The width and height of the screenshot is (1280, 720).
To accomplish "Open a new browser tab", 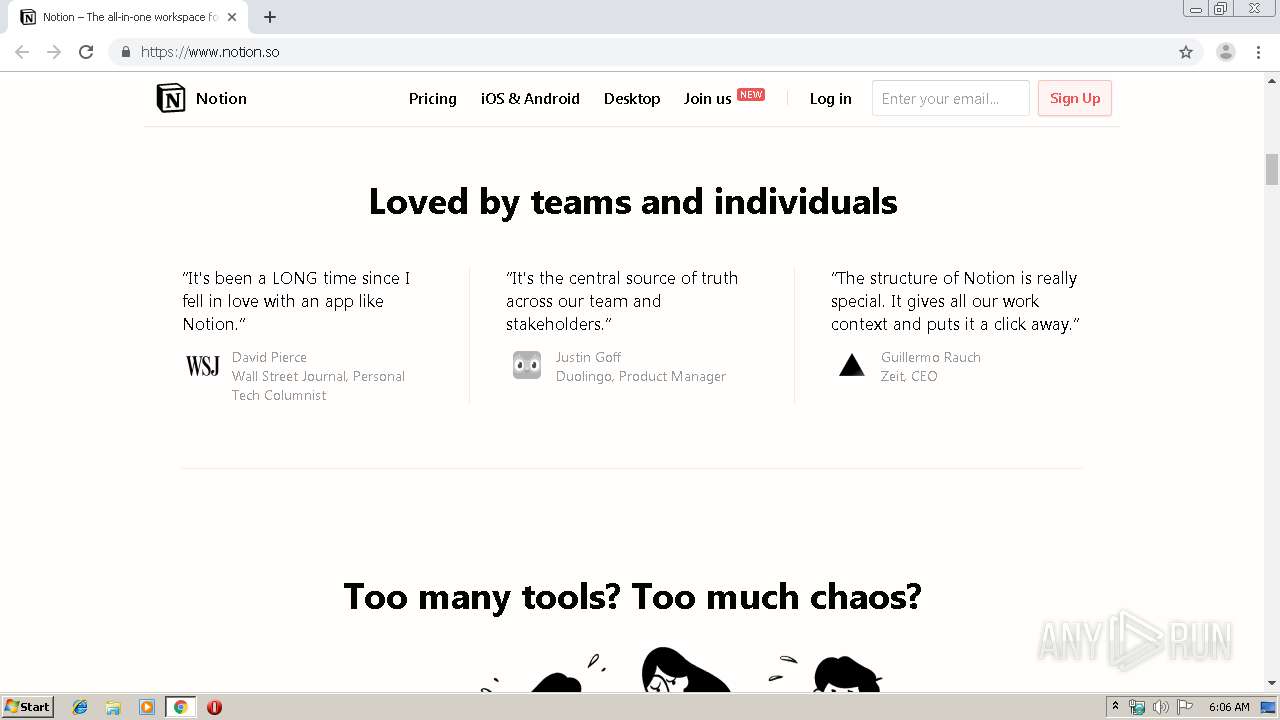I will click(270, 17).
